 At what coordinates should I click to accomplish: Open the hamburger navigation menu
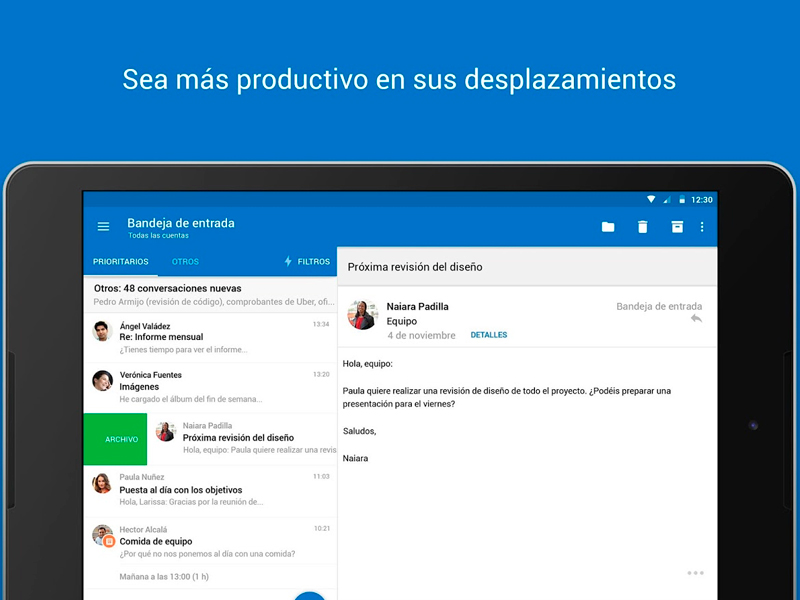(103, 227)
